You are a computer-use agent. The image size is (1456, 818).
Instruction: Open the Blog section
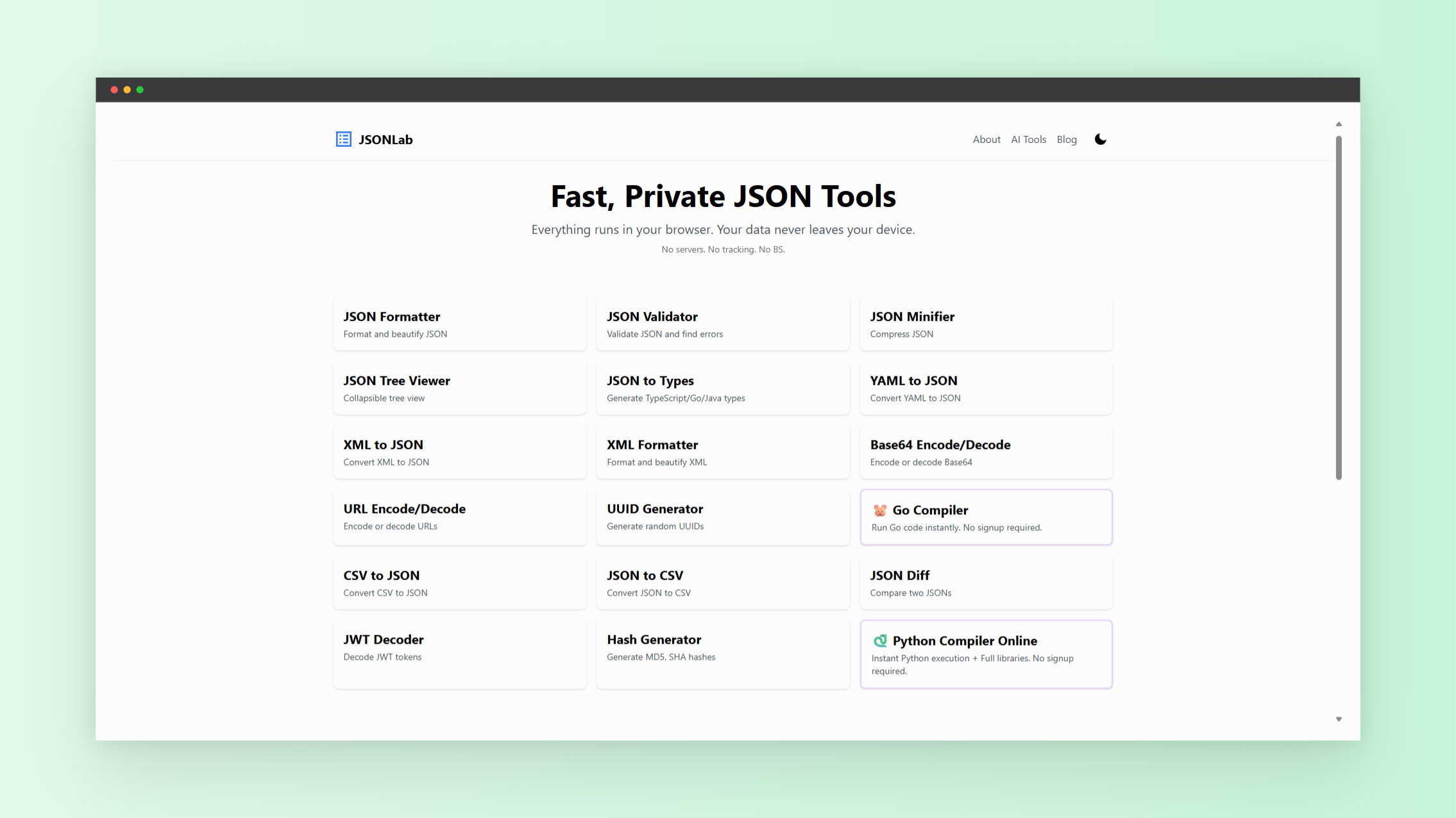(1067, 139)
